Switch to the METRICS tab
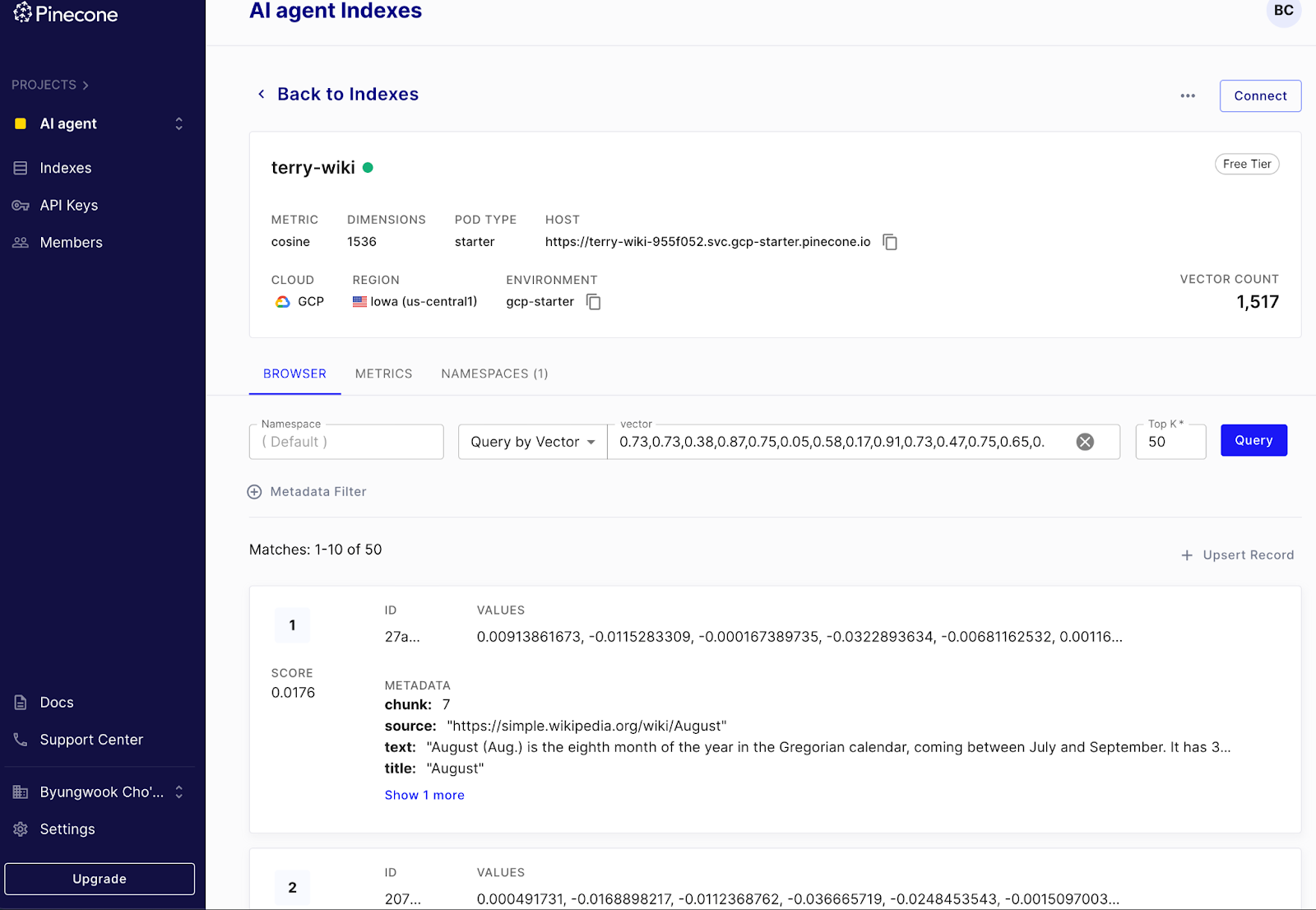This screenshot has height=910, width=1316. [384, 374]
